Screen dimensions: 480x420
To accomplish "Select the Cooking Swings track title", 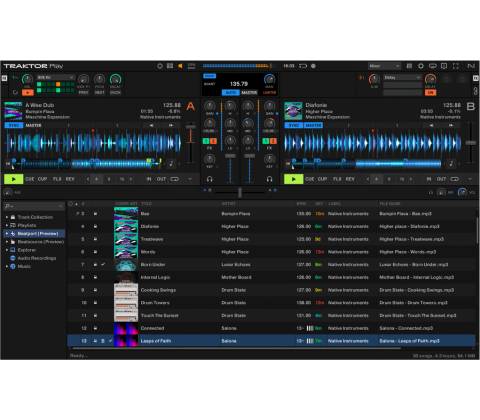I will tap(158, 290).
